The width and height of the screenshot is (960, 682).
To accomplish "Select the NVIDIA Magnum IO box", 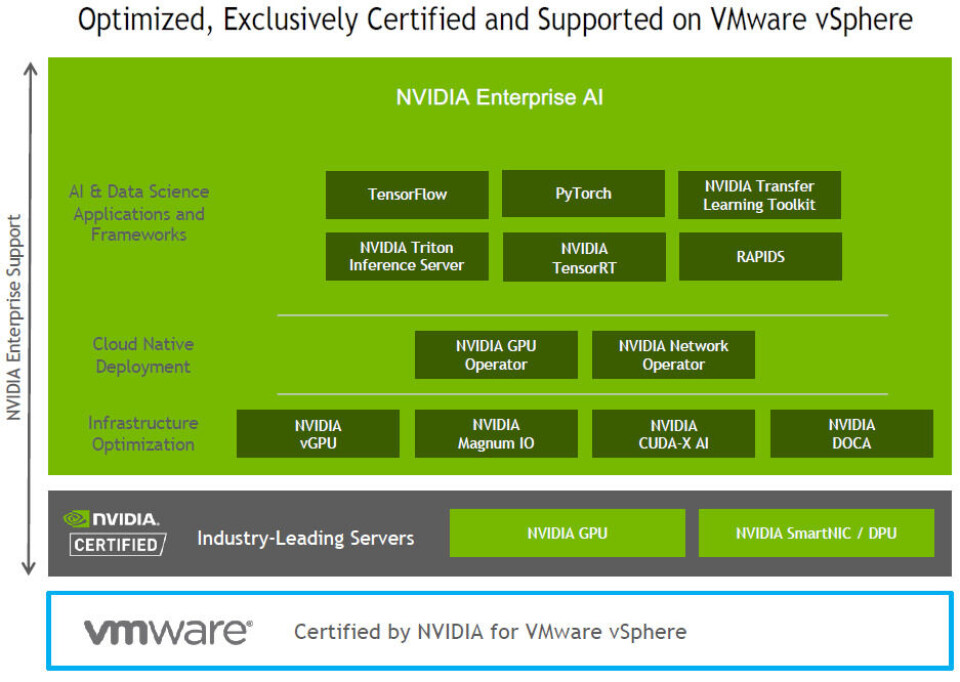I will tap(496, 434).
